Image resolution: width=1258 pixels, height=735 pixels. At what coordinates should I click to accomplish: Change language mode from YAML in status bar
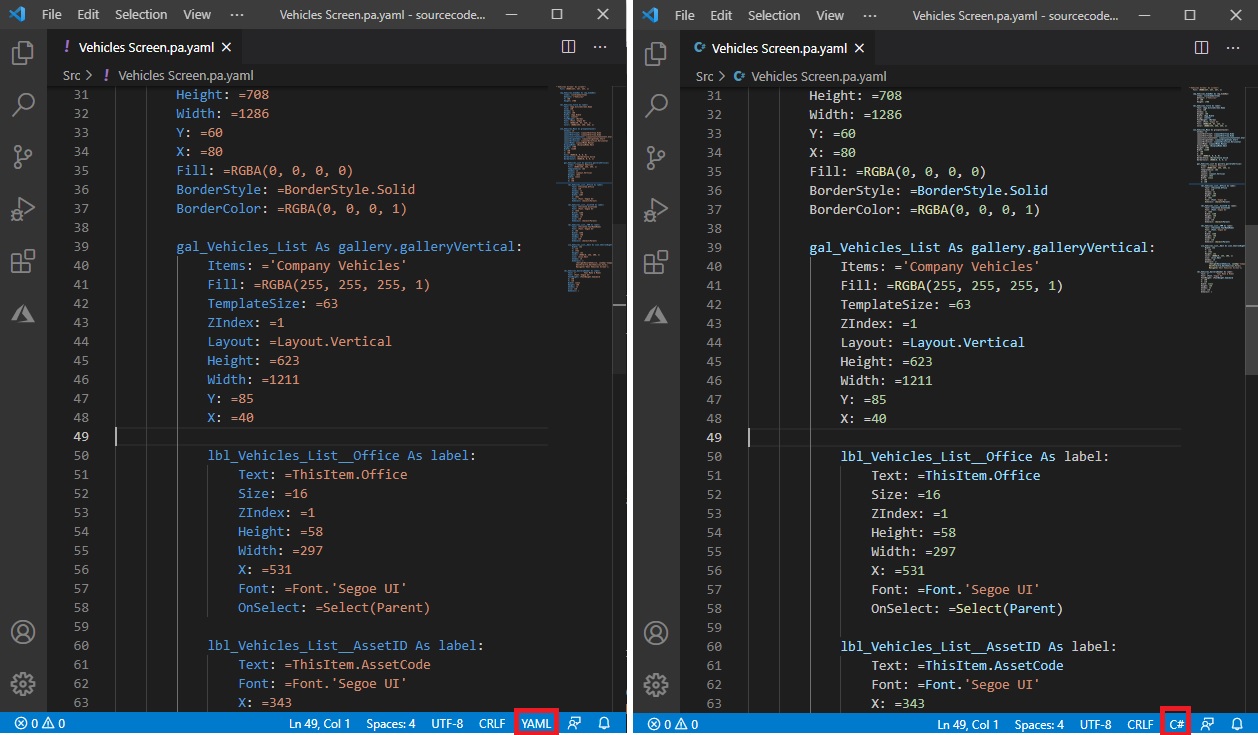tap(536, 723)
